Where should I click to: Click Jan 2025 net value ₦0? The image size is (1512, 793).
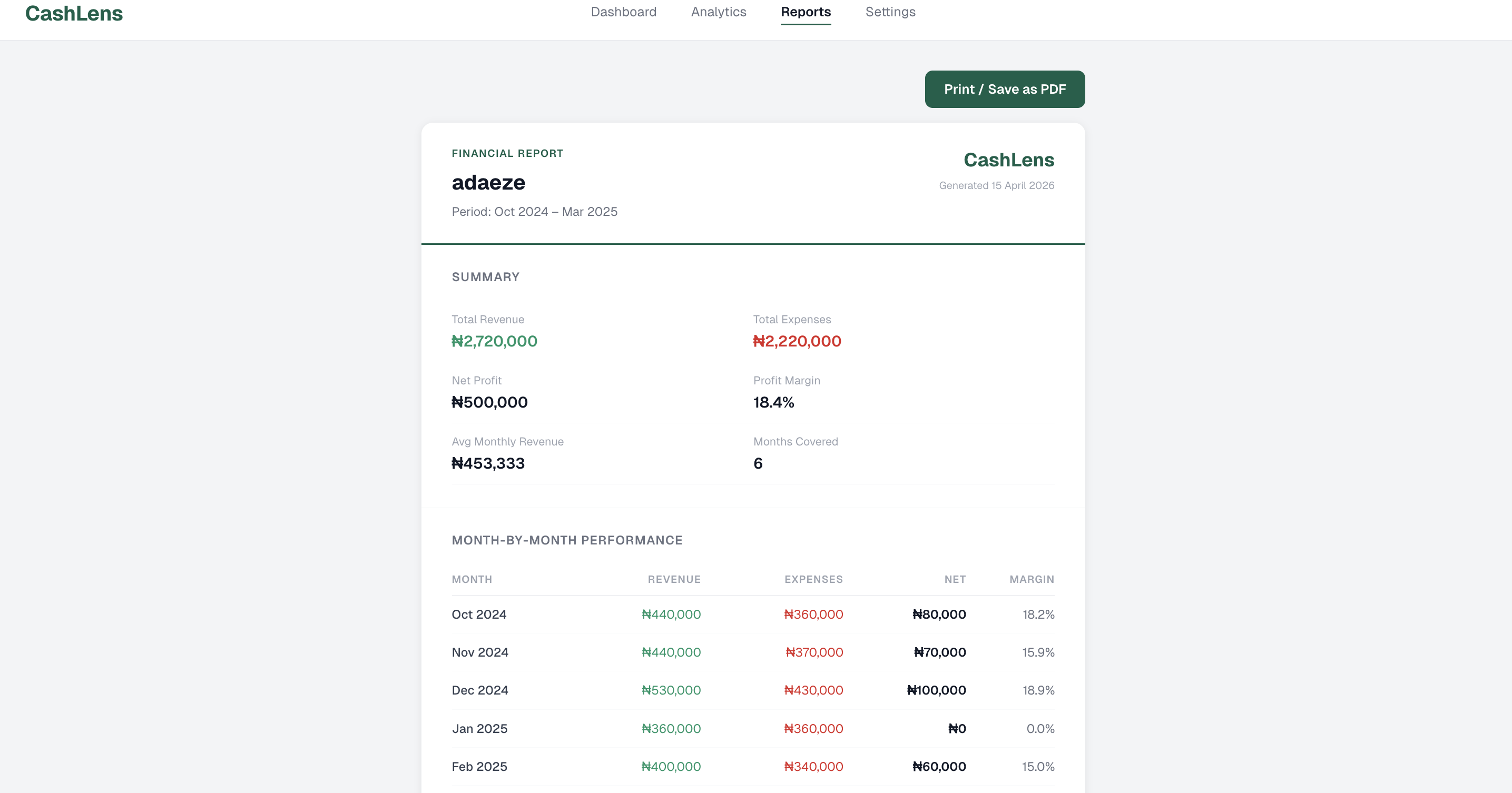point(957,728)
